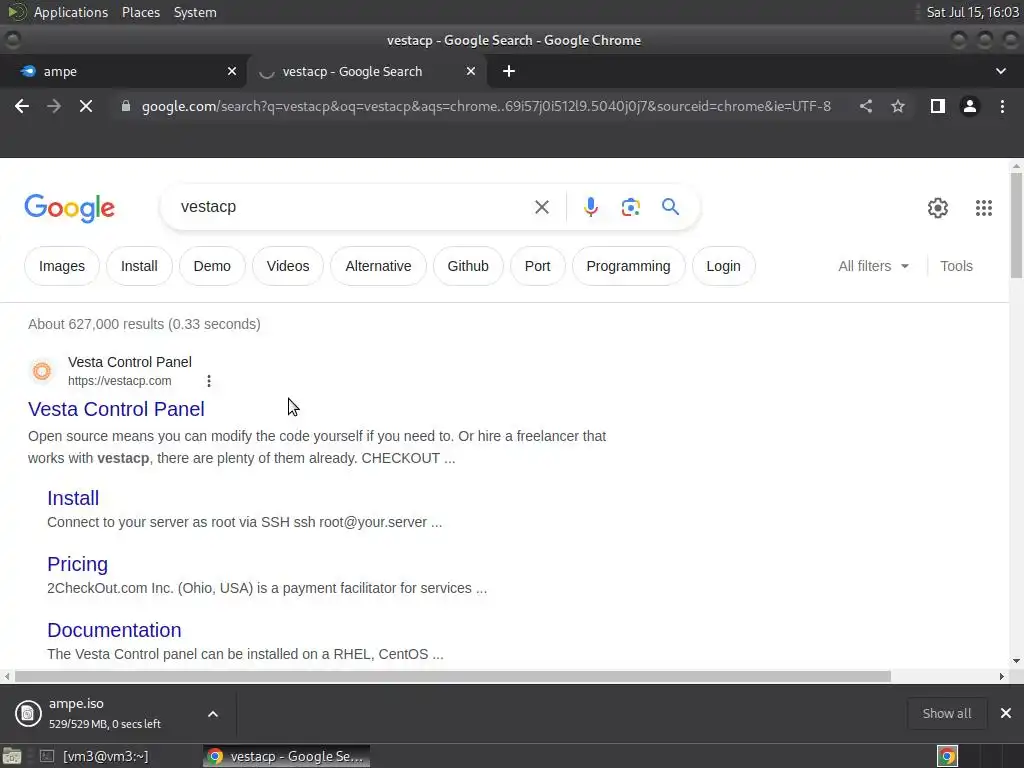Image resolution: width=1024 pixels, height=768 pixels.
Task: Open more options for vestacp.com result
Action: click(209, 381)
